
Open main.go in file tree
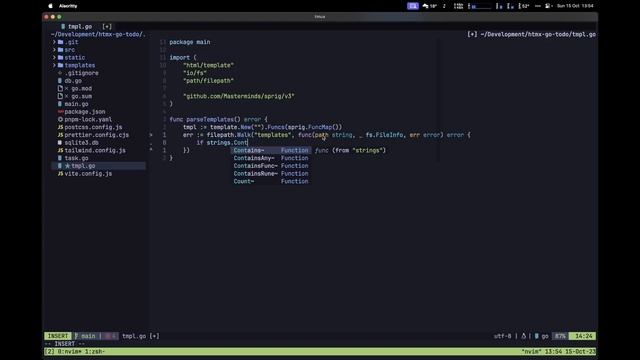tap(76, 104)
